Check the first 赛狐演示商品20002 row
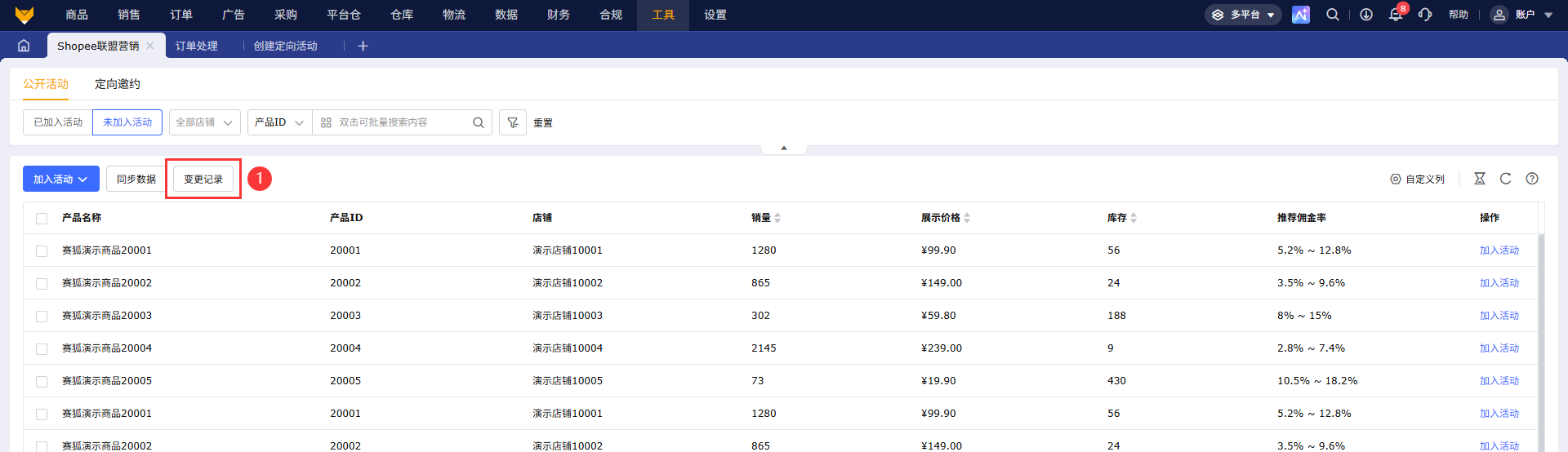 (42, 283)
